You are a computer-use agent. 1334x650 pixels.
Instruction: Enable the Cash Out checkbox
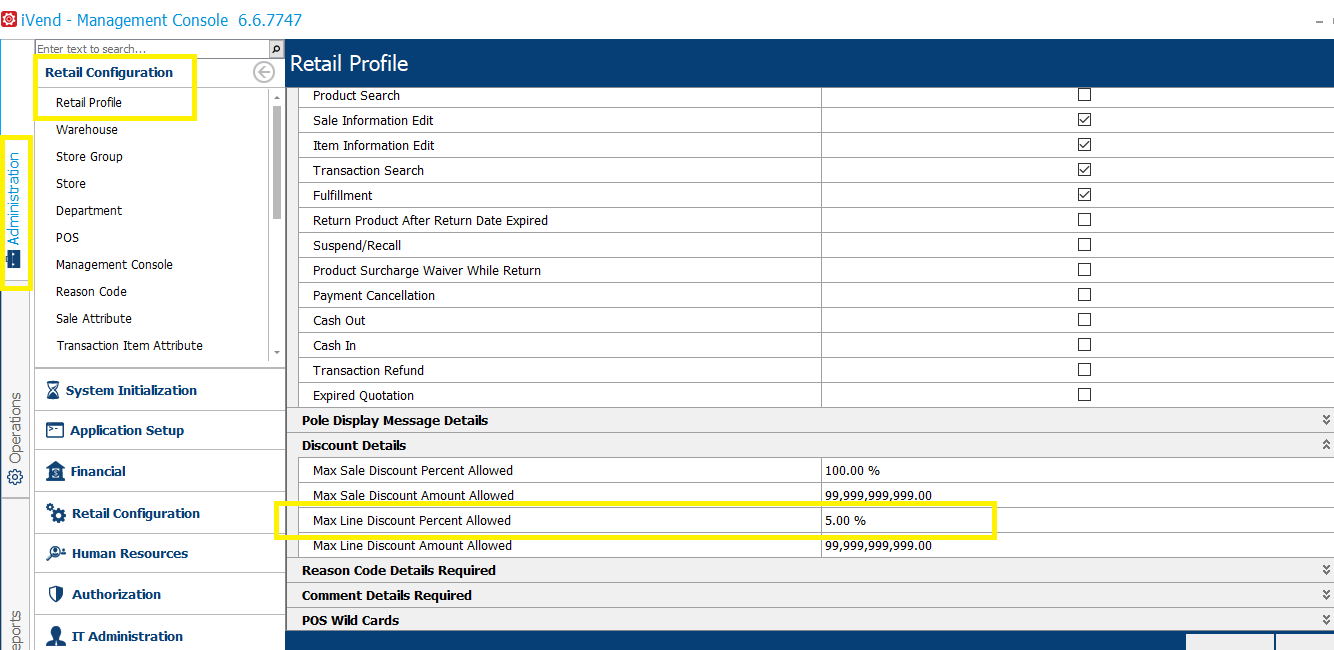click(1084, 320)
